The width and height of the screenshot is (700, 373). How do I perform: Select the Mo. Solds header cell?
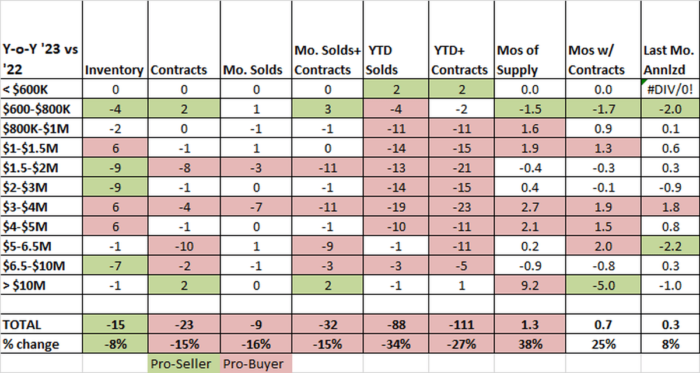[256, 40]
